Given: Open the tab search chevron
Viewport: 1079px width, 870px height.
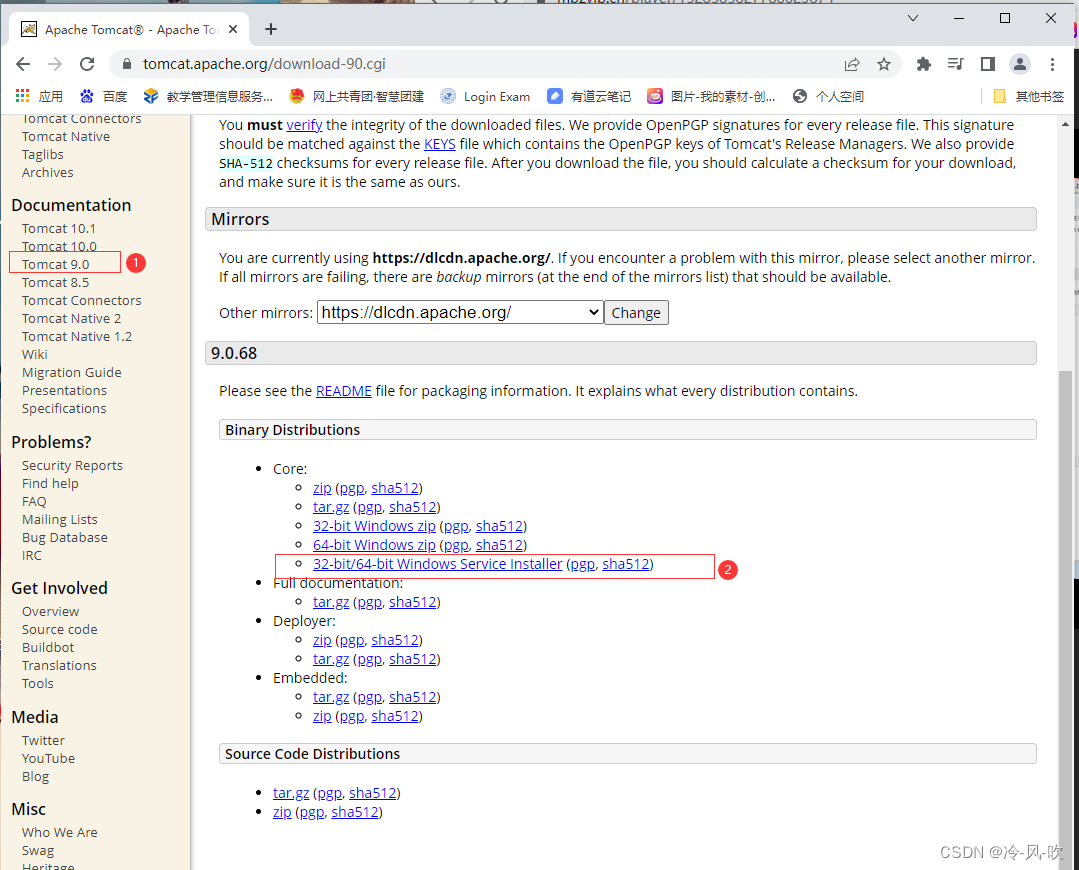Looking at the screenshot, I should tap(913, 18).
